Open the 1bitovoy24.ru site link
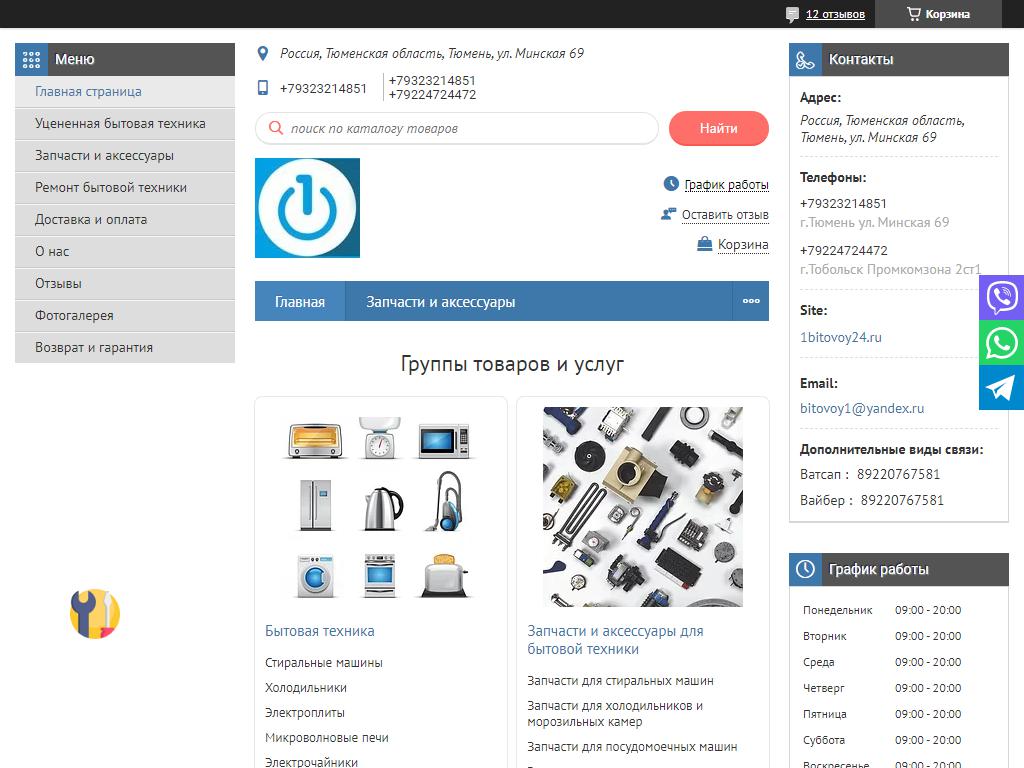This screenshot has height=768, width=1024. tap(841, 337)
